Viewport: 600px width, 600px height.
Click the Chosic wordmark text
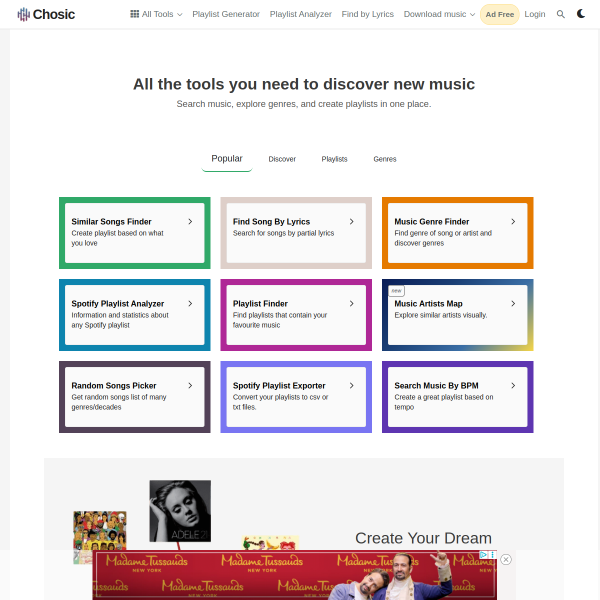click(54, 14)
